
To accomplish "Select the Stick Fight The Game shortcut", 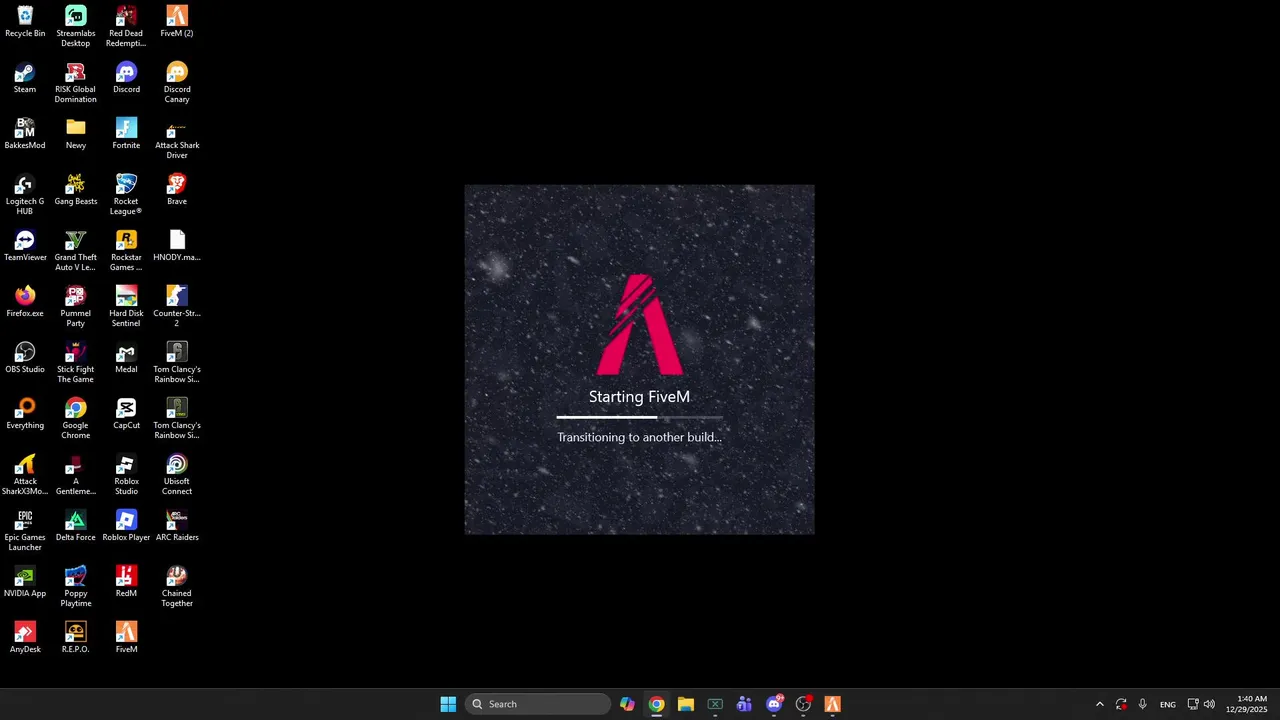I will (75, 362).
